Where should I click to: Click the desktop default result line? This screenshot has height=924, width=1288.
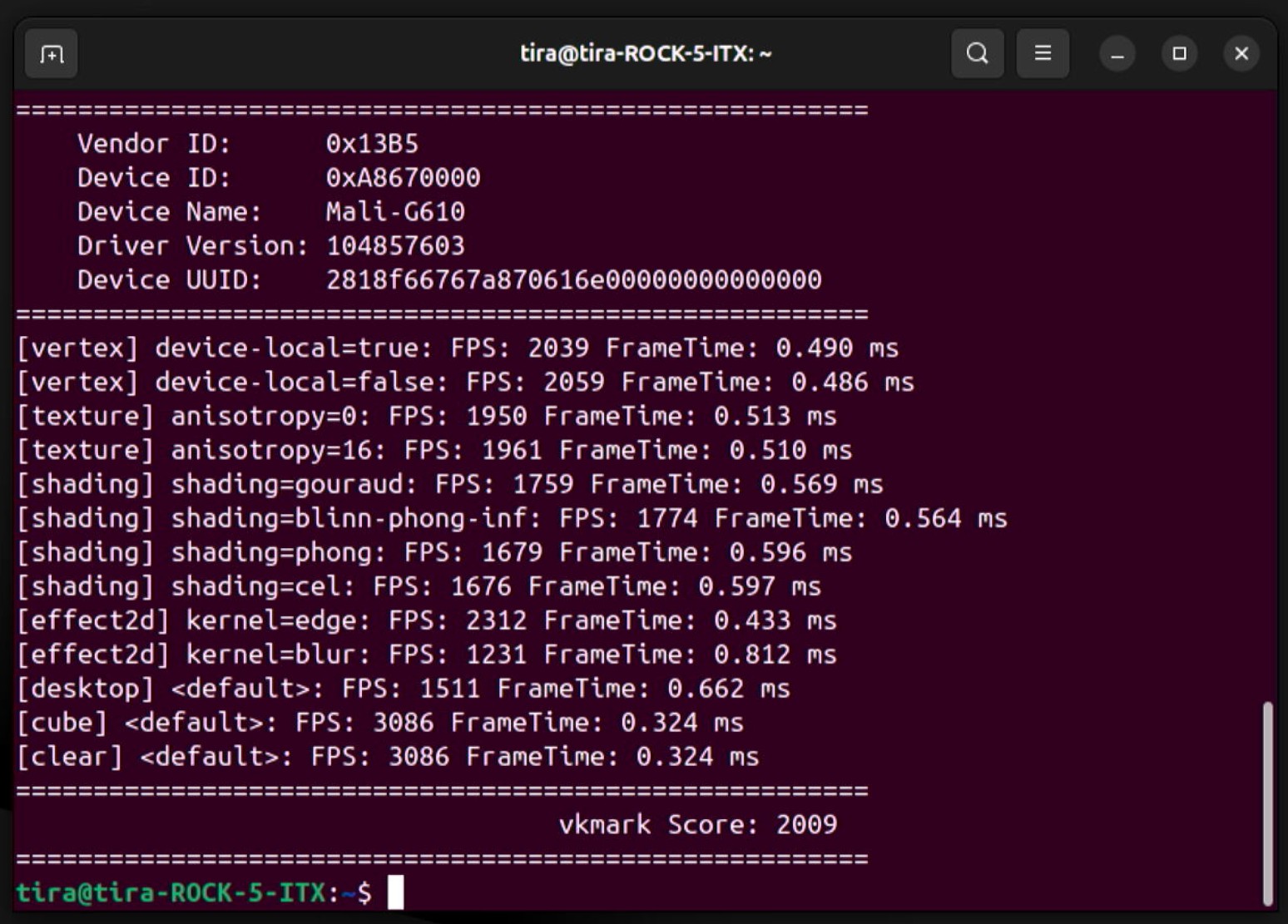[404, 689]
